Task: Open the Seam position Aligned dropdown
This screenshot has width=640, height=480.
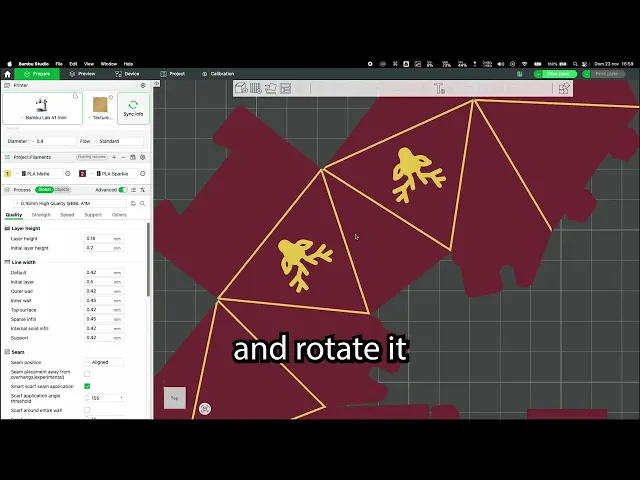Action: (x=104, y=362)
